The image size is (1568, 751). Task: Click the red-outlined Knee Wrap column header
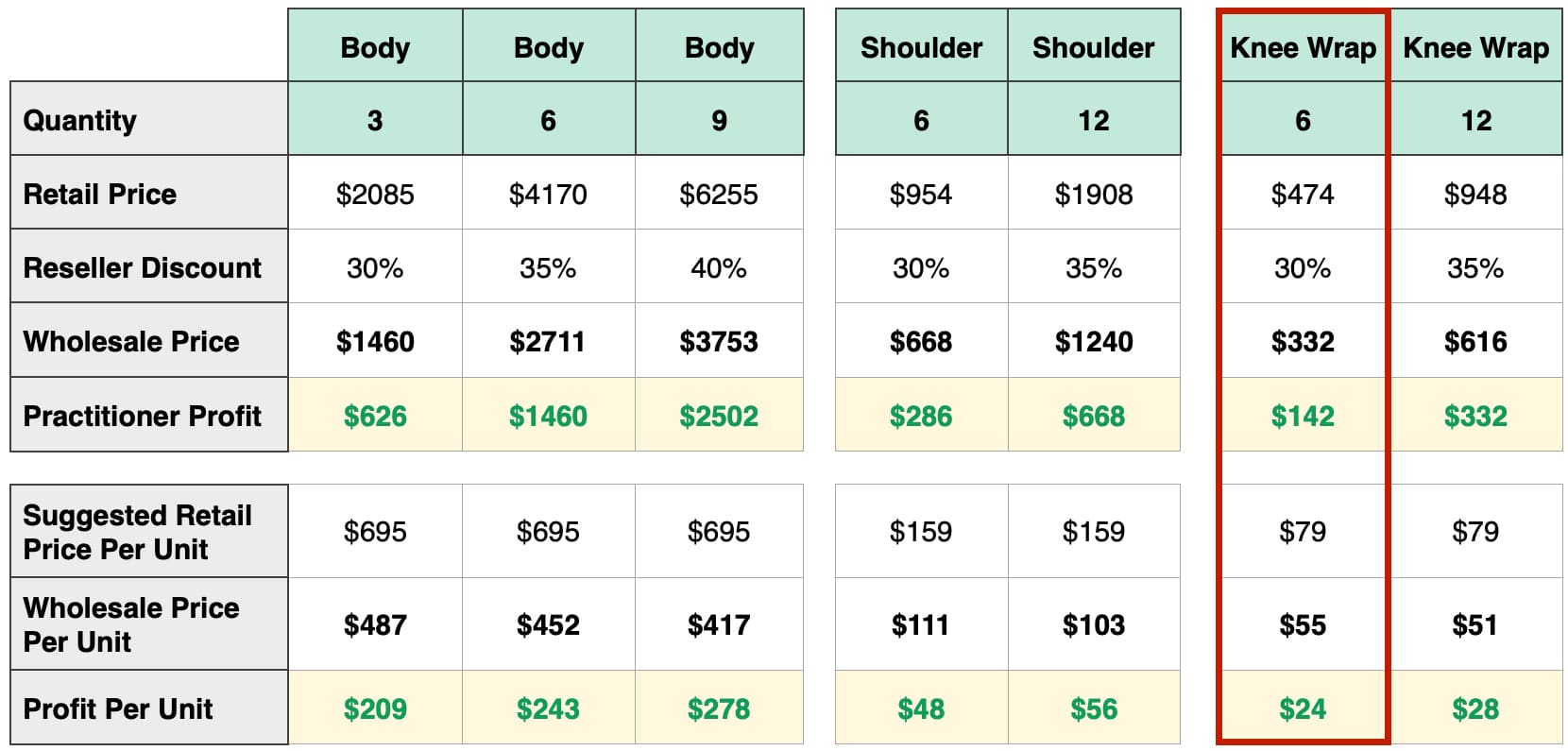point(1303,47)
